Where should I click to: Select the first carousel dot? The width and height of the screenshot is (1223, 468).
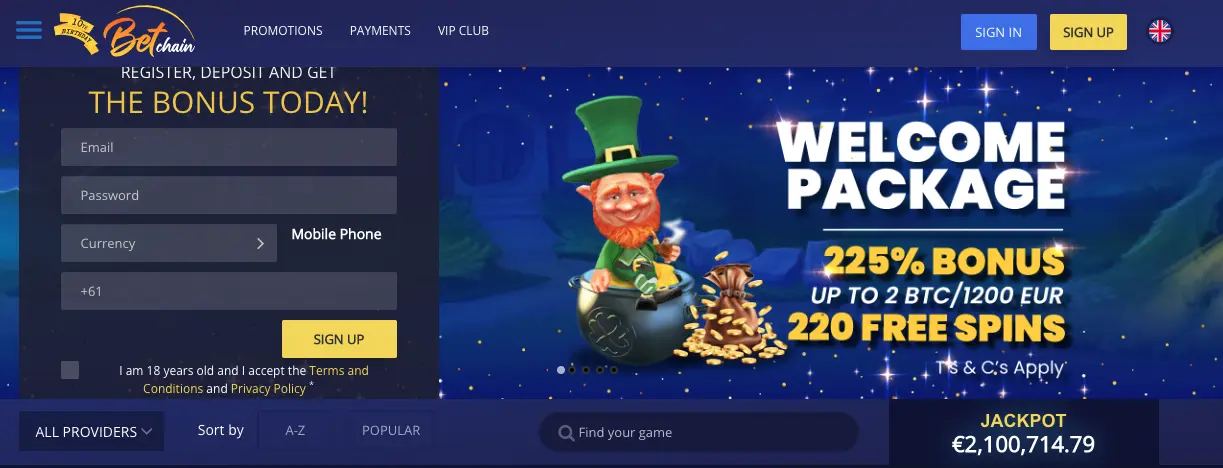point(561,370)
